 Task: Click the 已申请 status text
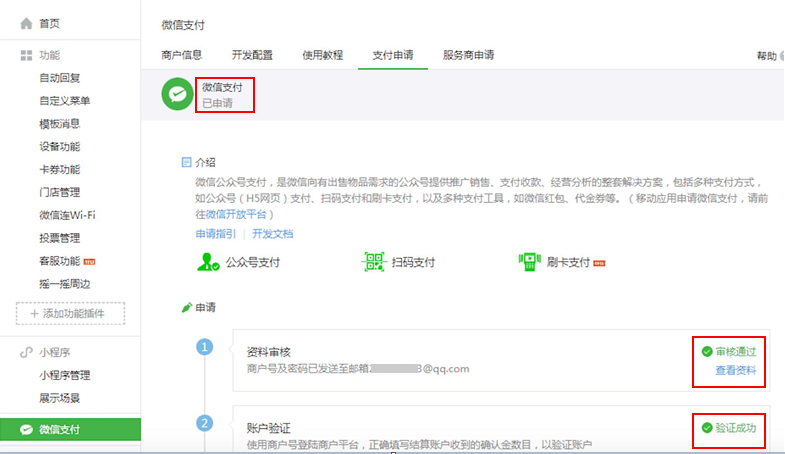coord(217,104)
